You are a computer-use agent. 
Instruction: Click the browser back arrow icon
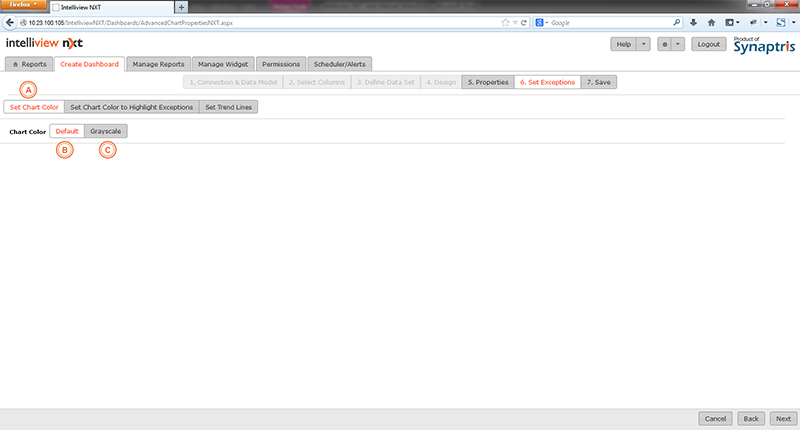9,22
